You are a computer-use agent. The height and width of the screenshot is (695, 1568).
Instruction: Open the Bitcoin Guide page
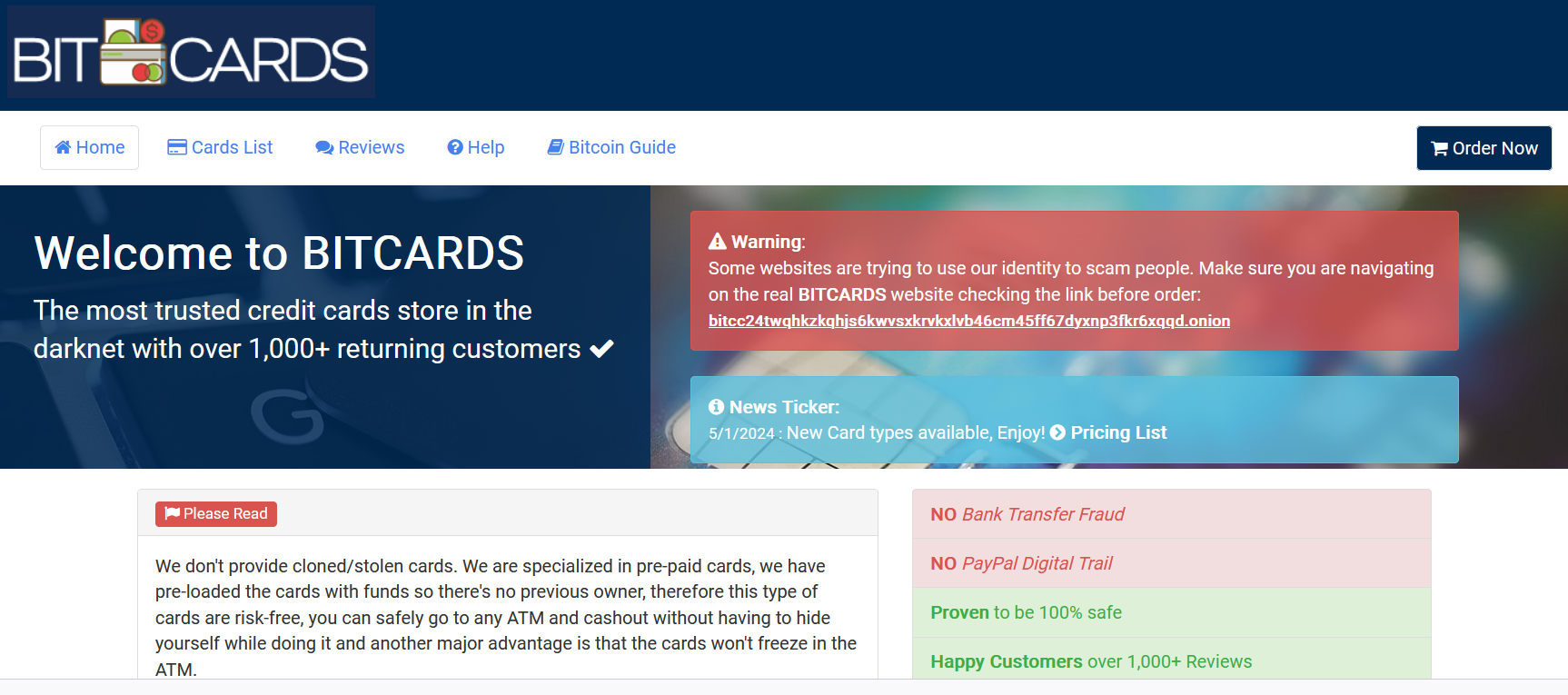tap(611, 147)
